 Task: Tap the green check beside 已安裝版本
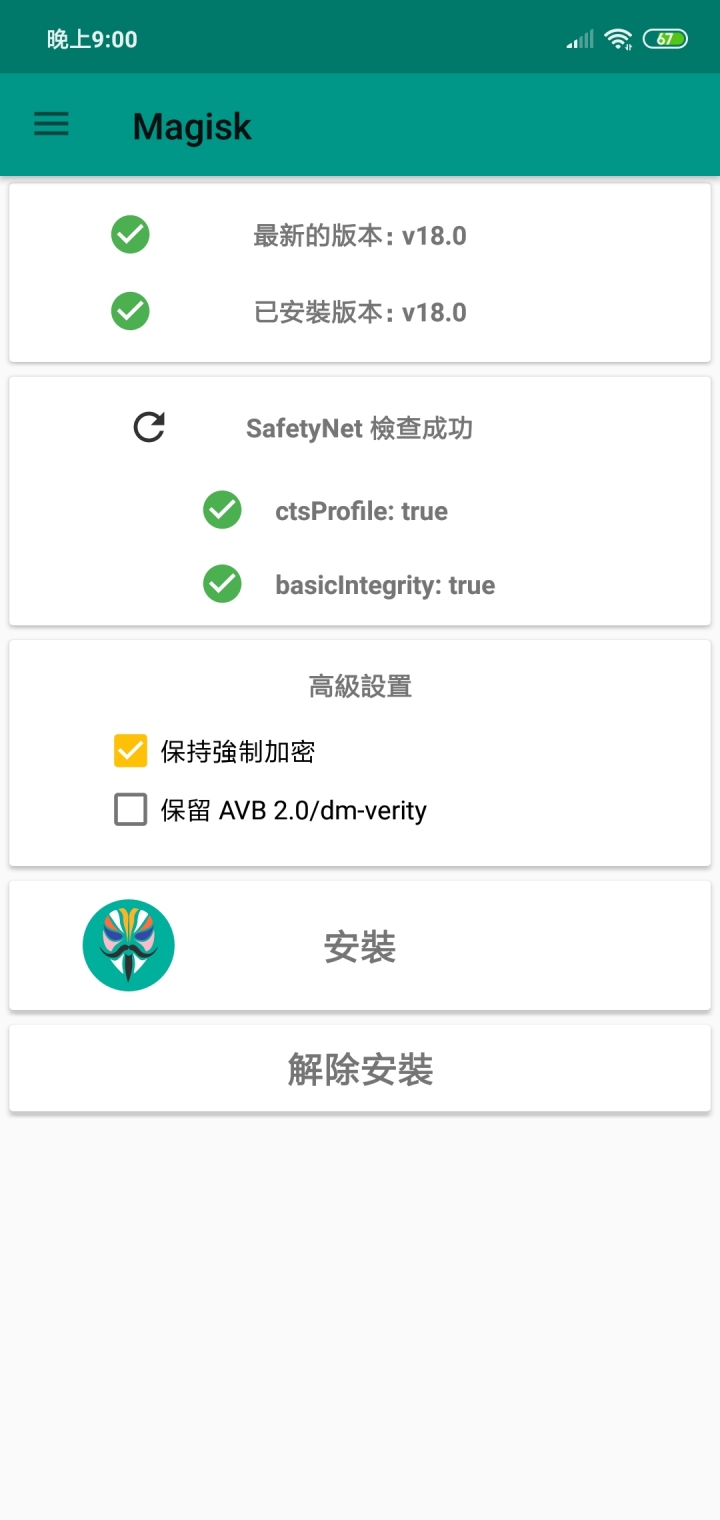click(130, 311)
